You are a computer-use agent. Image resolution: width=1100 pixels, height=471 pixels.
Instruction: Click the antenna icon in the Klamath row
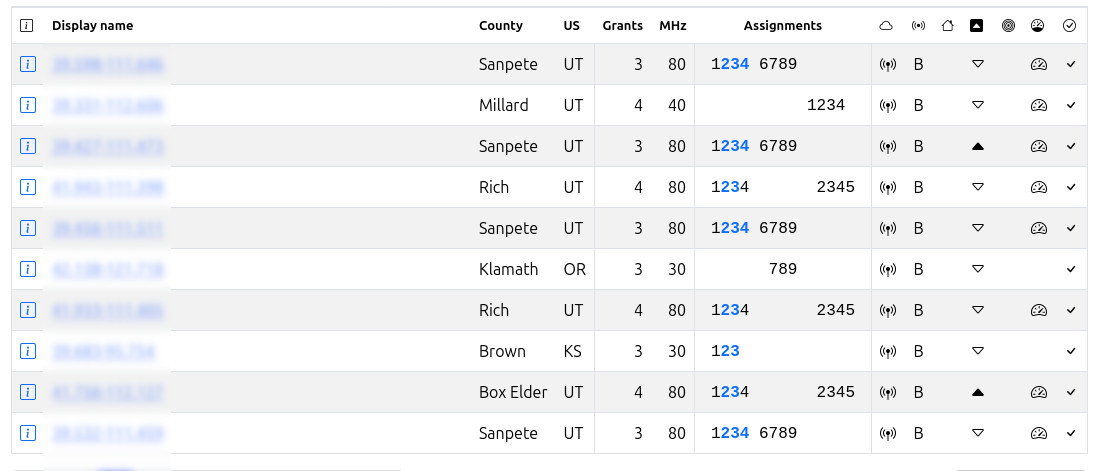click(886, 269)
